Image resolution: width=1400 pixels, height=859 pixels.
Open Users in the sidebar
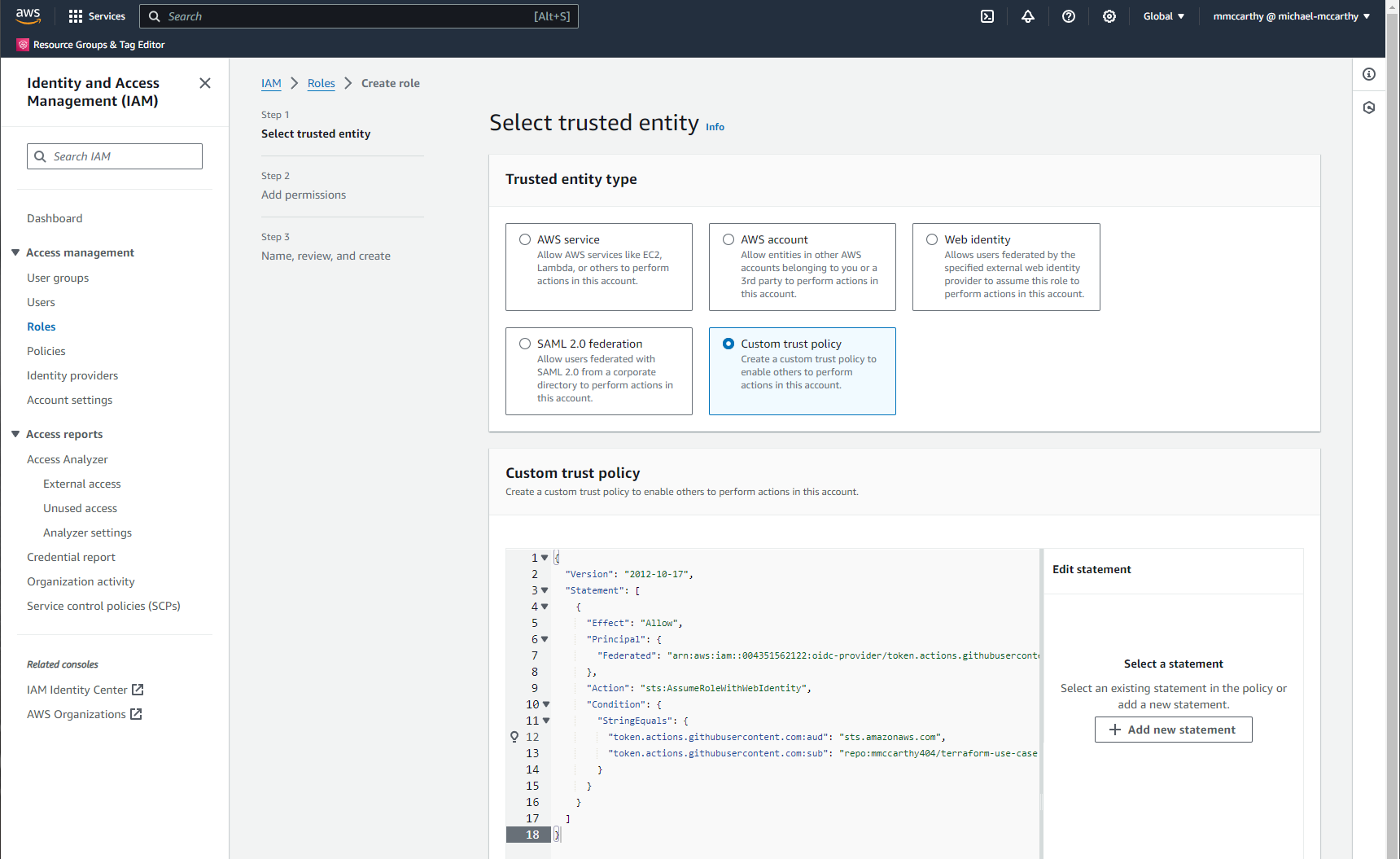click(x=41, y=302)
